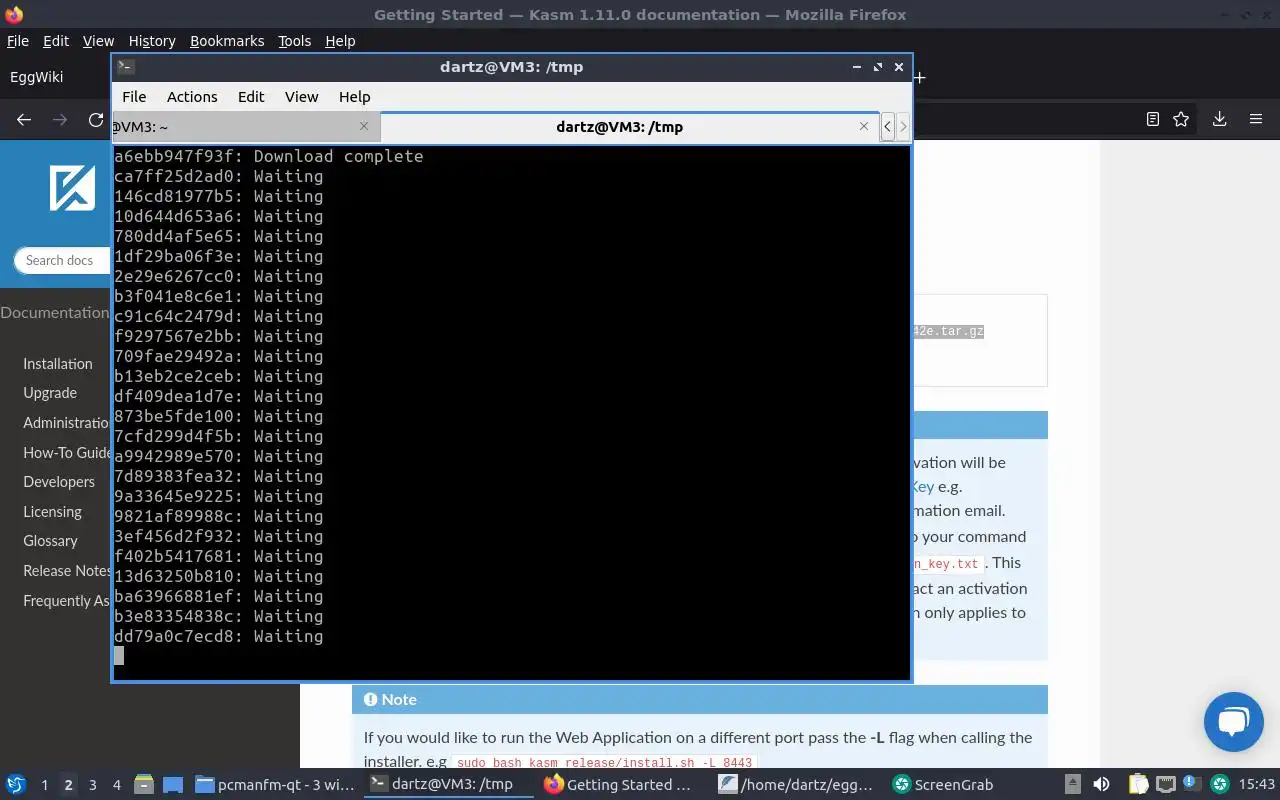Open Firefox File menu
Image resolution: width=1280 pixels, height=800 pixels.
[x=18, y=41]
